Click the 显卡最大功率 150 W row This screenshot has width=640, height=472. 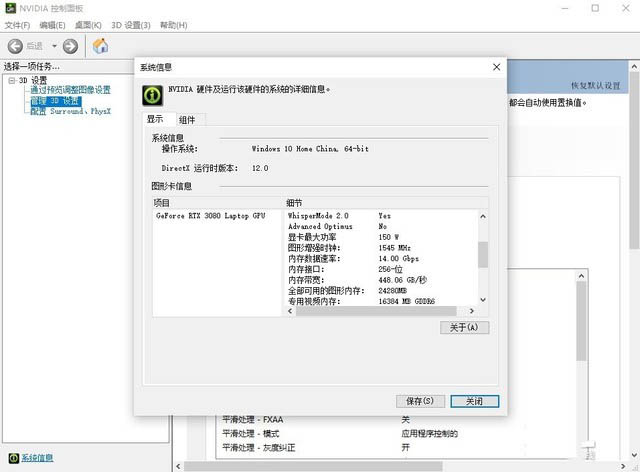(382, 237)
